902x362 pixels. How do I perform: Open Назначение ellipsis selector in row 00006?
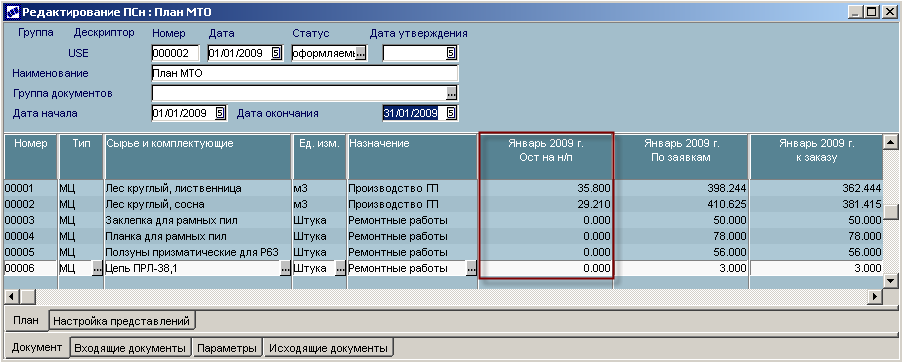(x=471, y=269)
